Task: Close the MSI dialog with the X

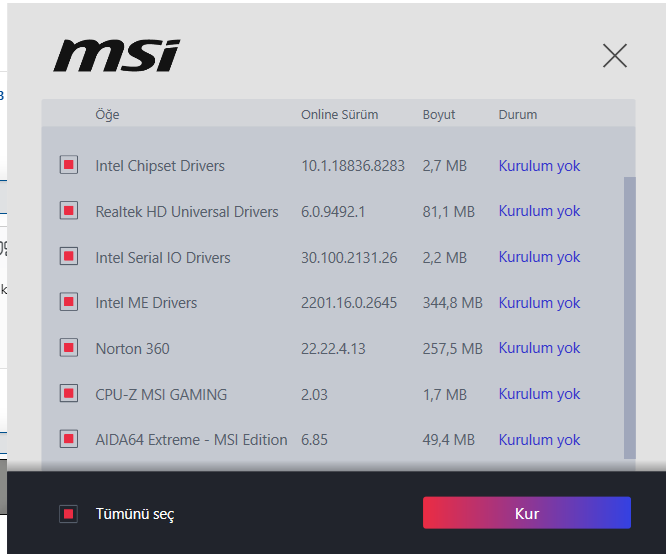Action: pyautogui.click(x=615, y=56)
